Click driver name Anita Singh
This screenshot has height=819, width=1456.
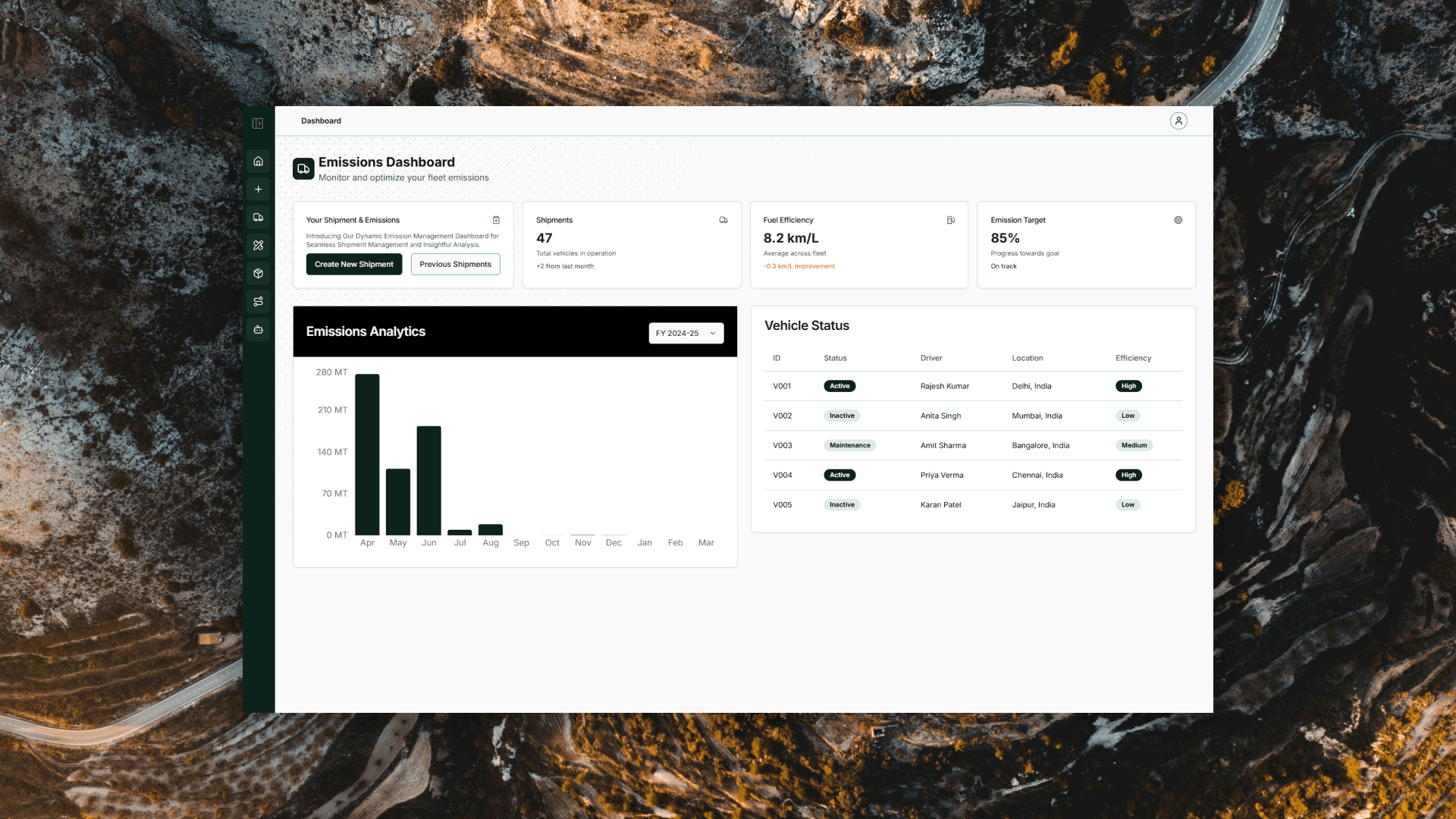940,416
